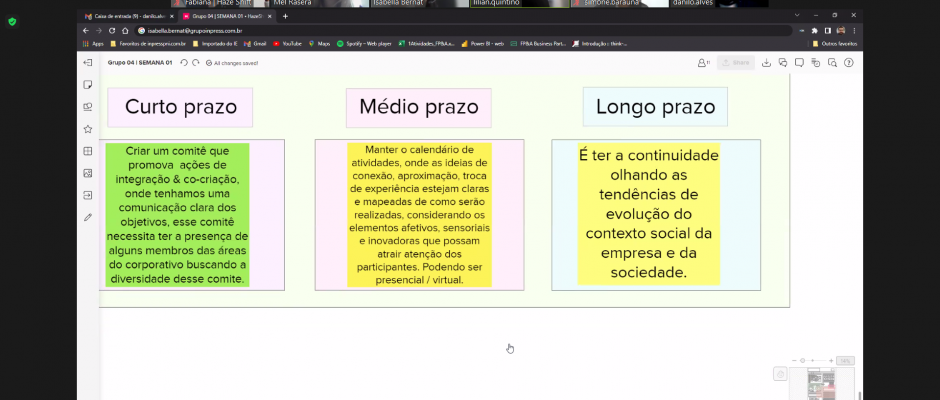Open the board search icon

click(832, 62)
